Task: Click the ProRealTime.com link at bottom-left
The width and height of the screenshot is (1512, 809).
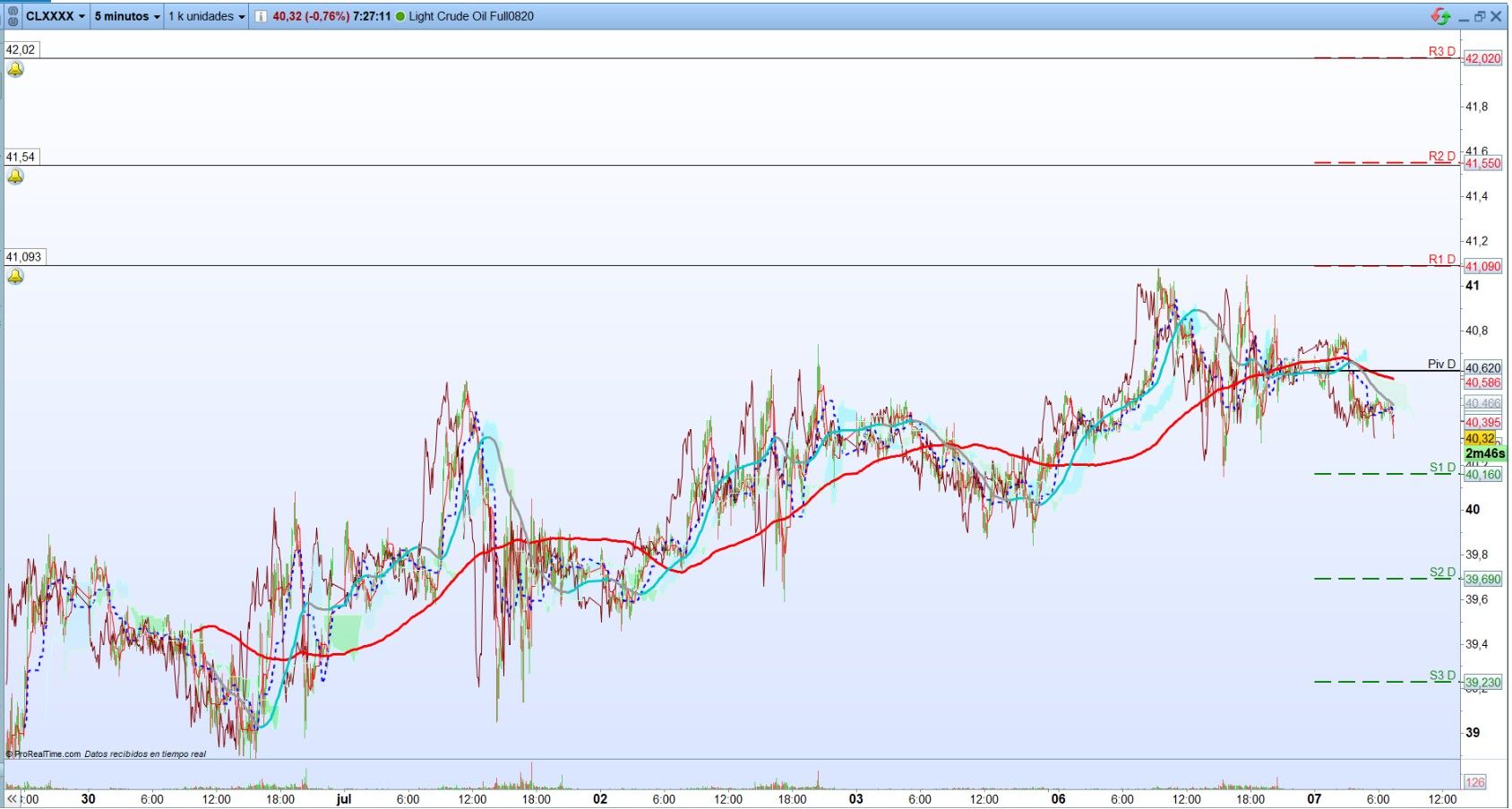Action: tap(47, 754)
